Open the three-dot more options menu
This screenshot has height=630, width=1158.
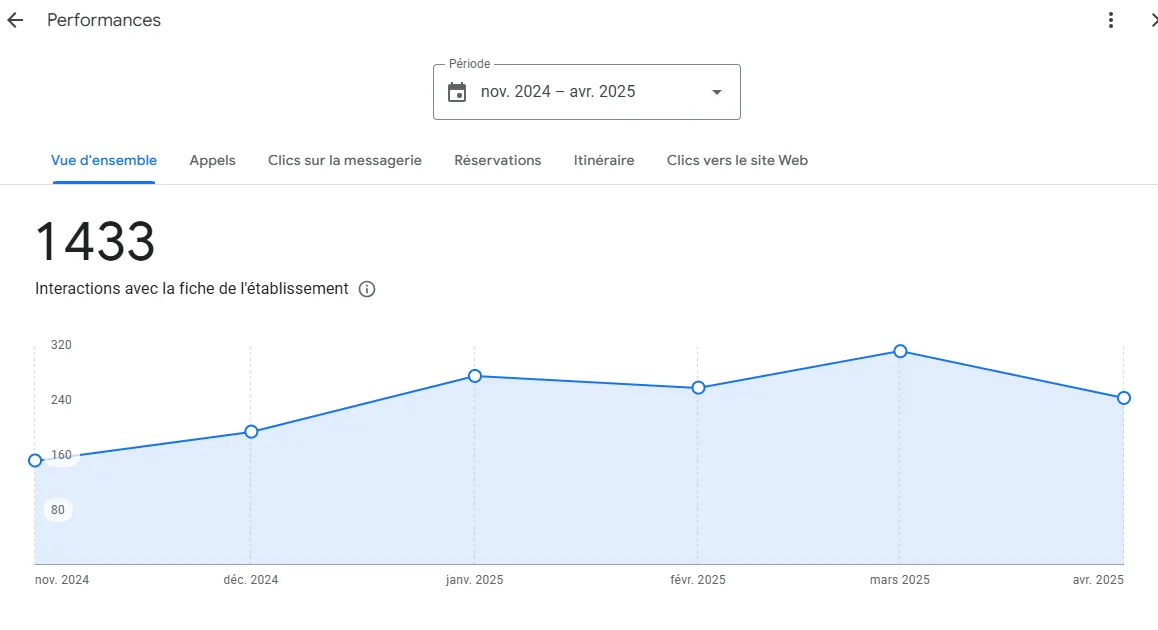[1110, 21]
